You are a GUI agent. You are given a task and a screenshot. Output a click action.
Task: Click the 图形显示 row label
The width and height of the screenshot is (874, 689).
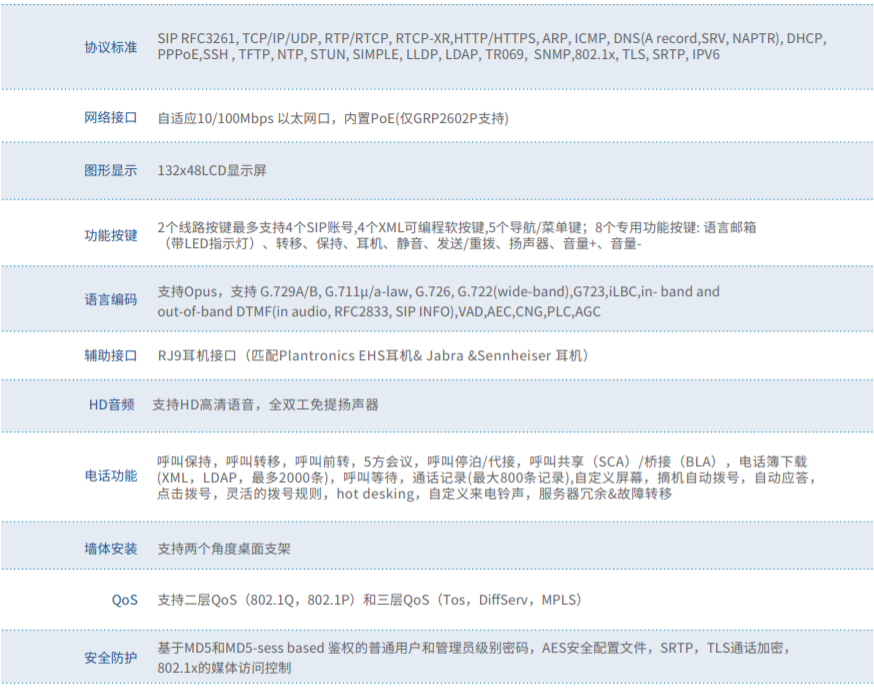pyautogui.click(x=110, y=170)
